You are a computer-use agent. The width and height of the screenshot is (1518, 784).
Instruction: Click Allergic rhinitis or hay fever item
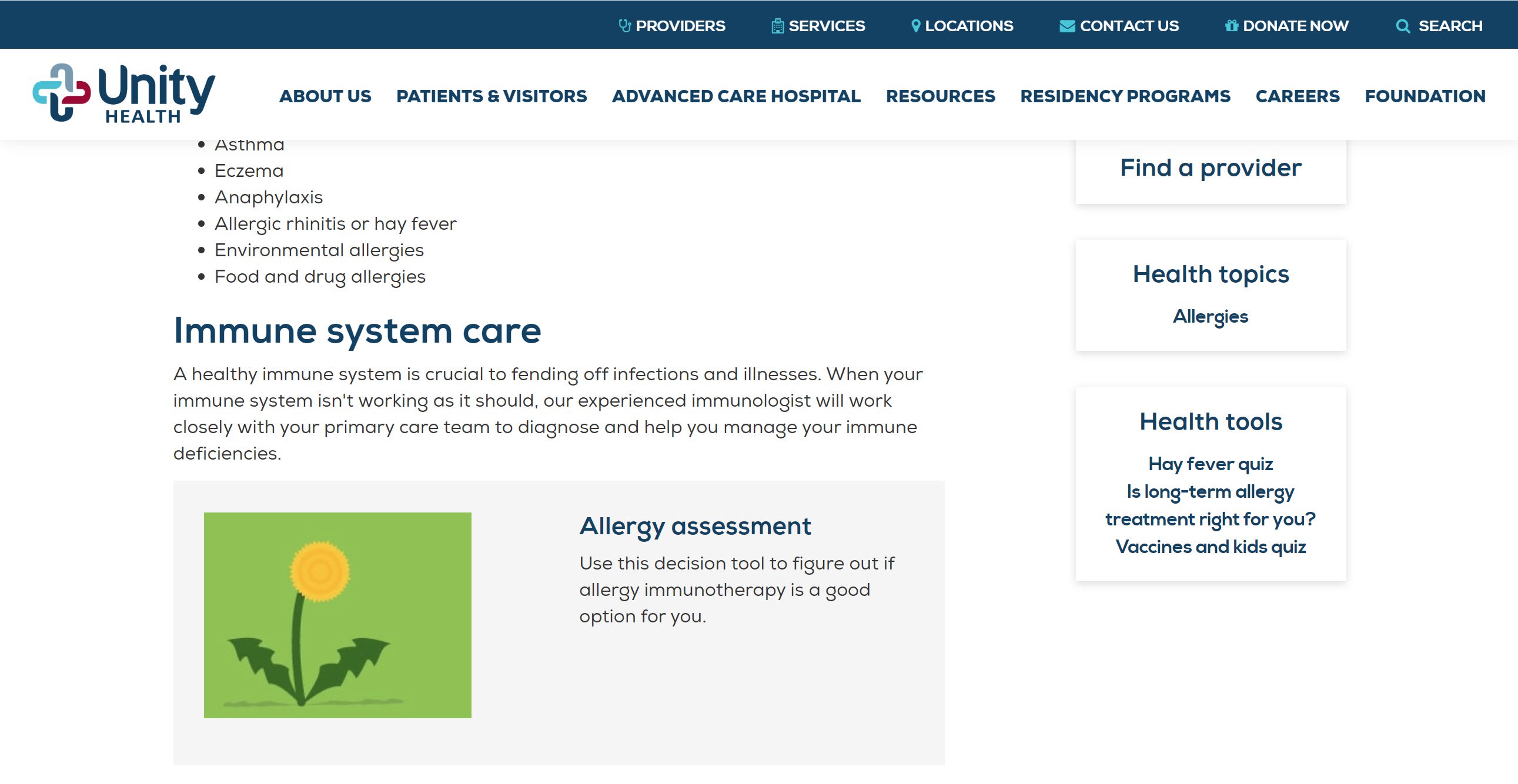pos(335,224)
